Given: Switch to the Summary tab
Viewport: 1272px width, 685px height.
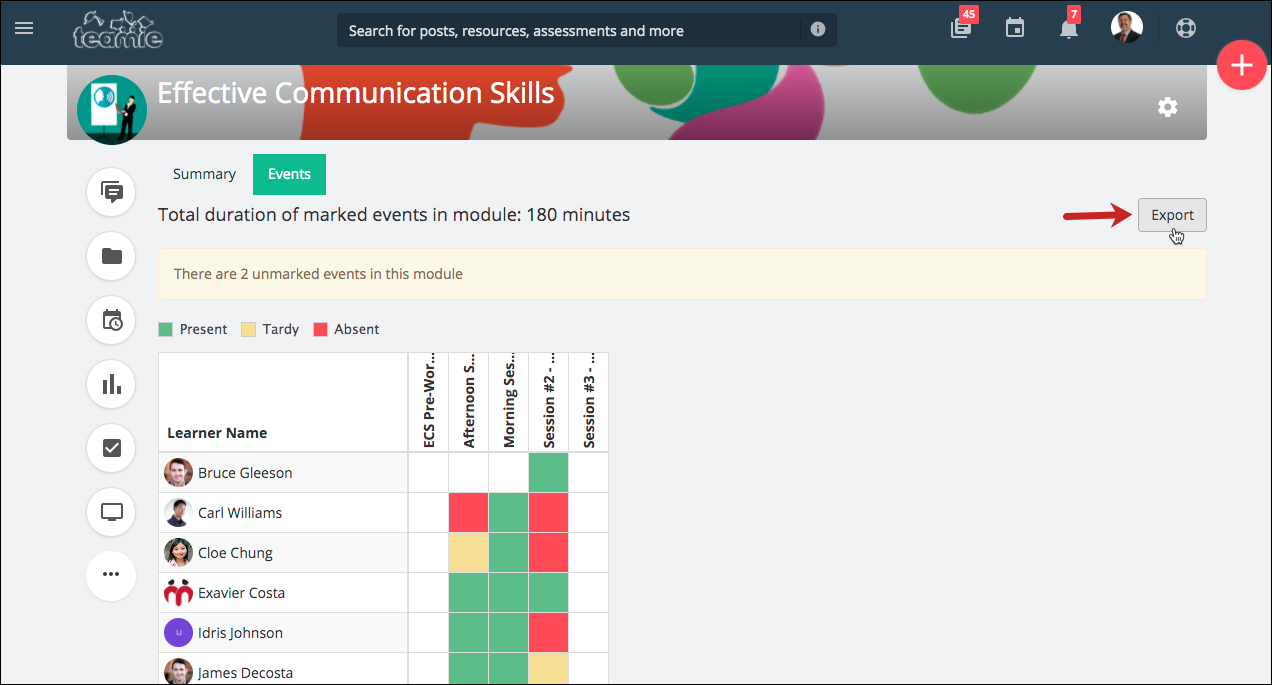Looking at the screenshot, I should click(x=204, y=174).
